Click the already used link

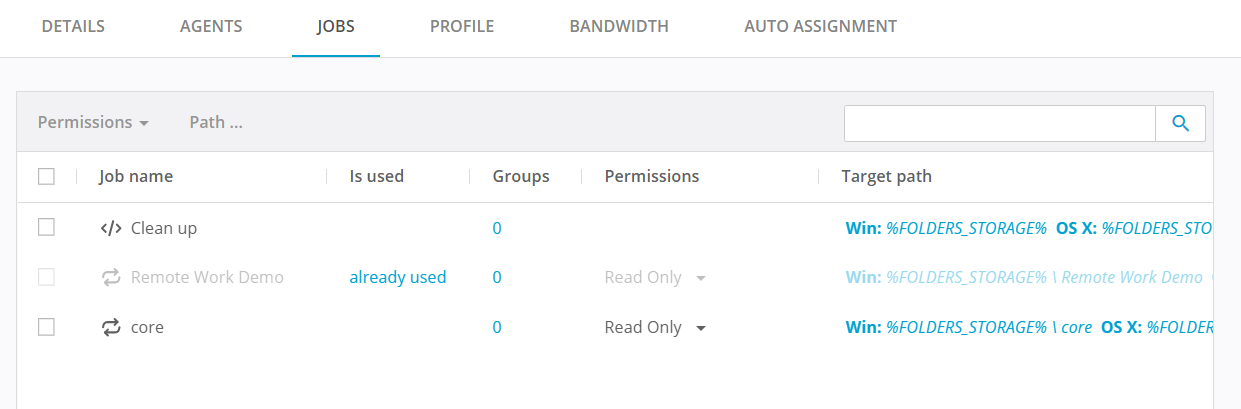(397, 277)
